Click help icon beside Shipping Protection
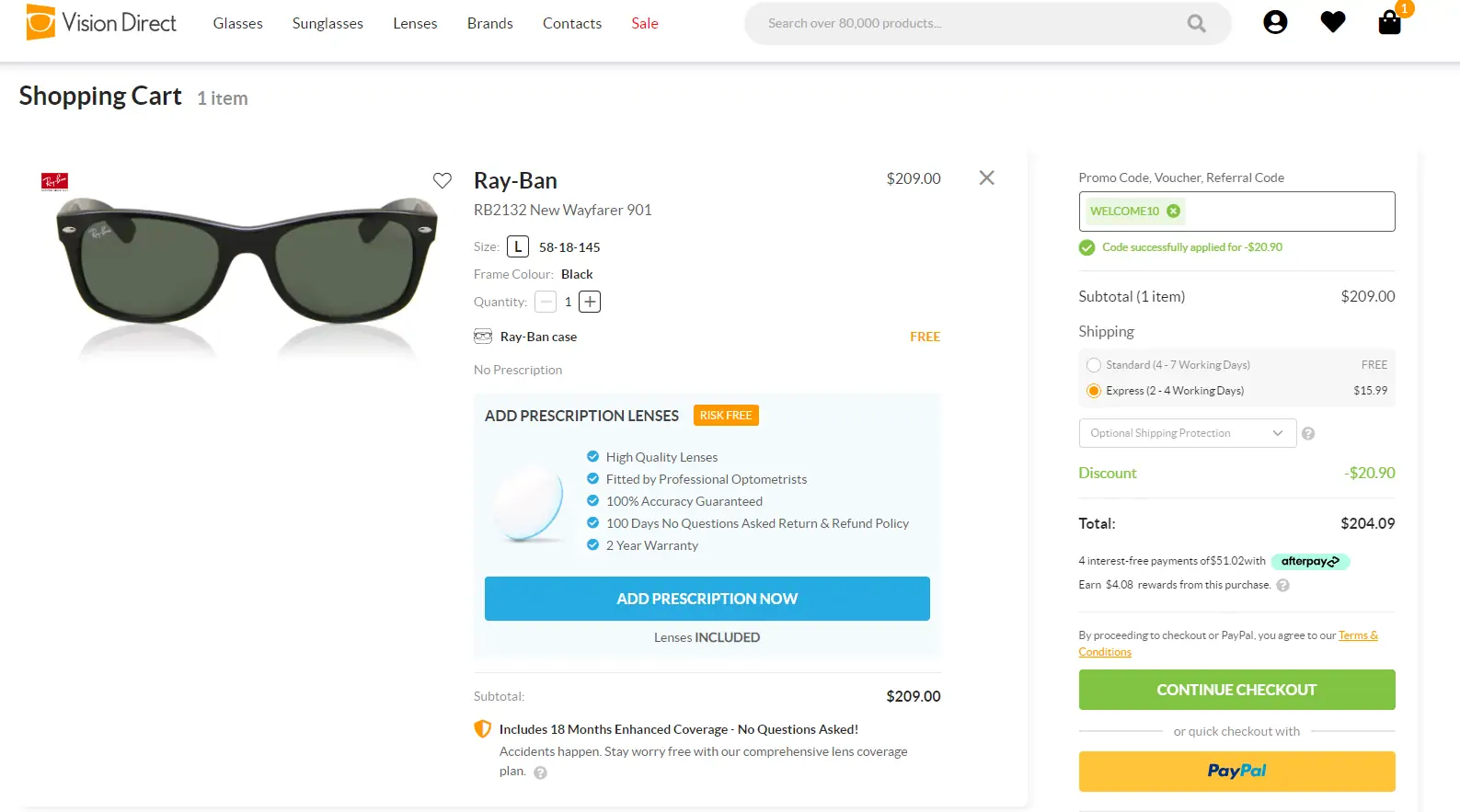This screenshot has width=1460, height=812. [1307, 434]
